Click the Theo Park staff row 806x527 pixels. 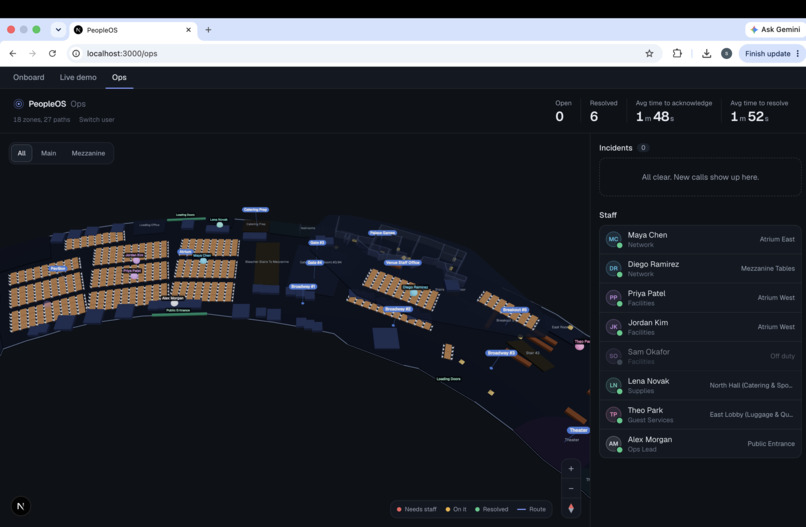(x=700, y=415)
